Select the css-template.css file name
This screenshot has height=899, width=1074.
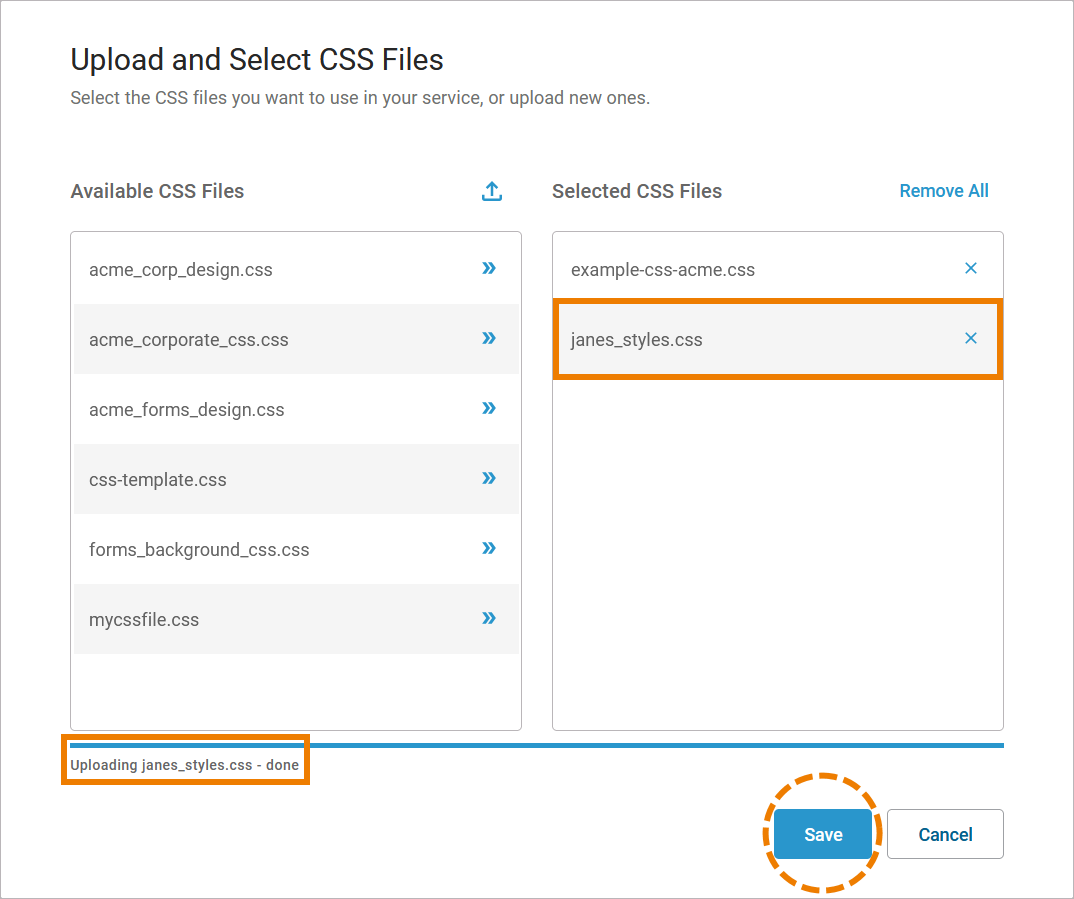point(158,480)
